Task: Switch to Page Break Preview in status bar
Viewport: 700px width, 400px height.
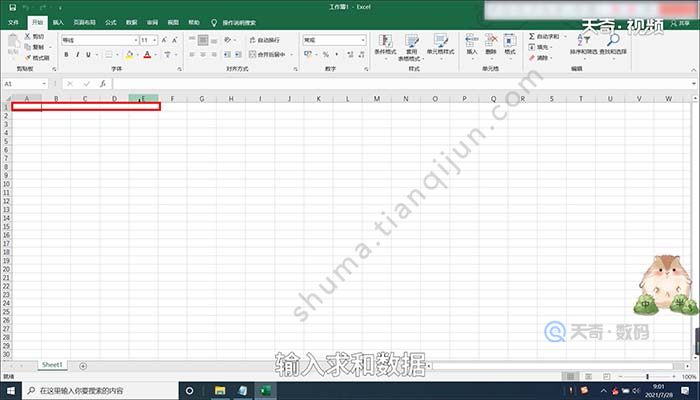Action: (x=606, y=377)
